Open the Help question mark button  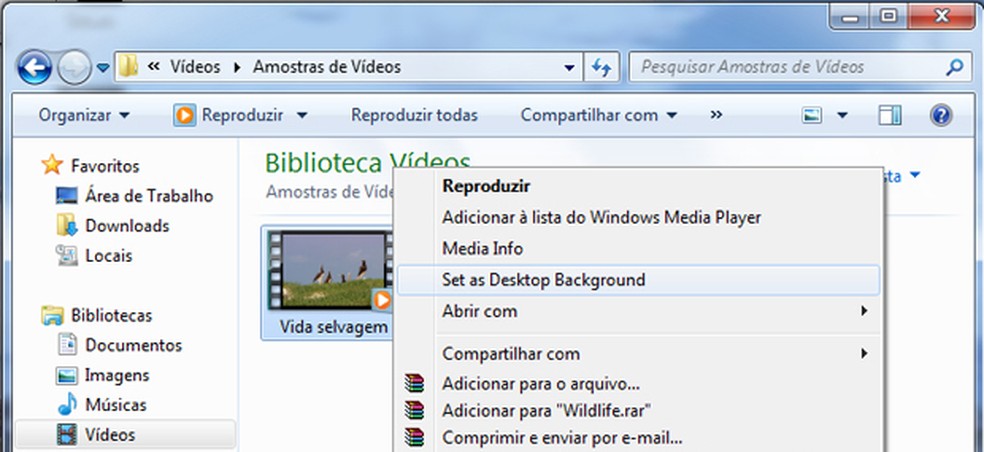(941, 116)
